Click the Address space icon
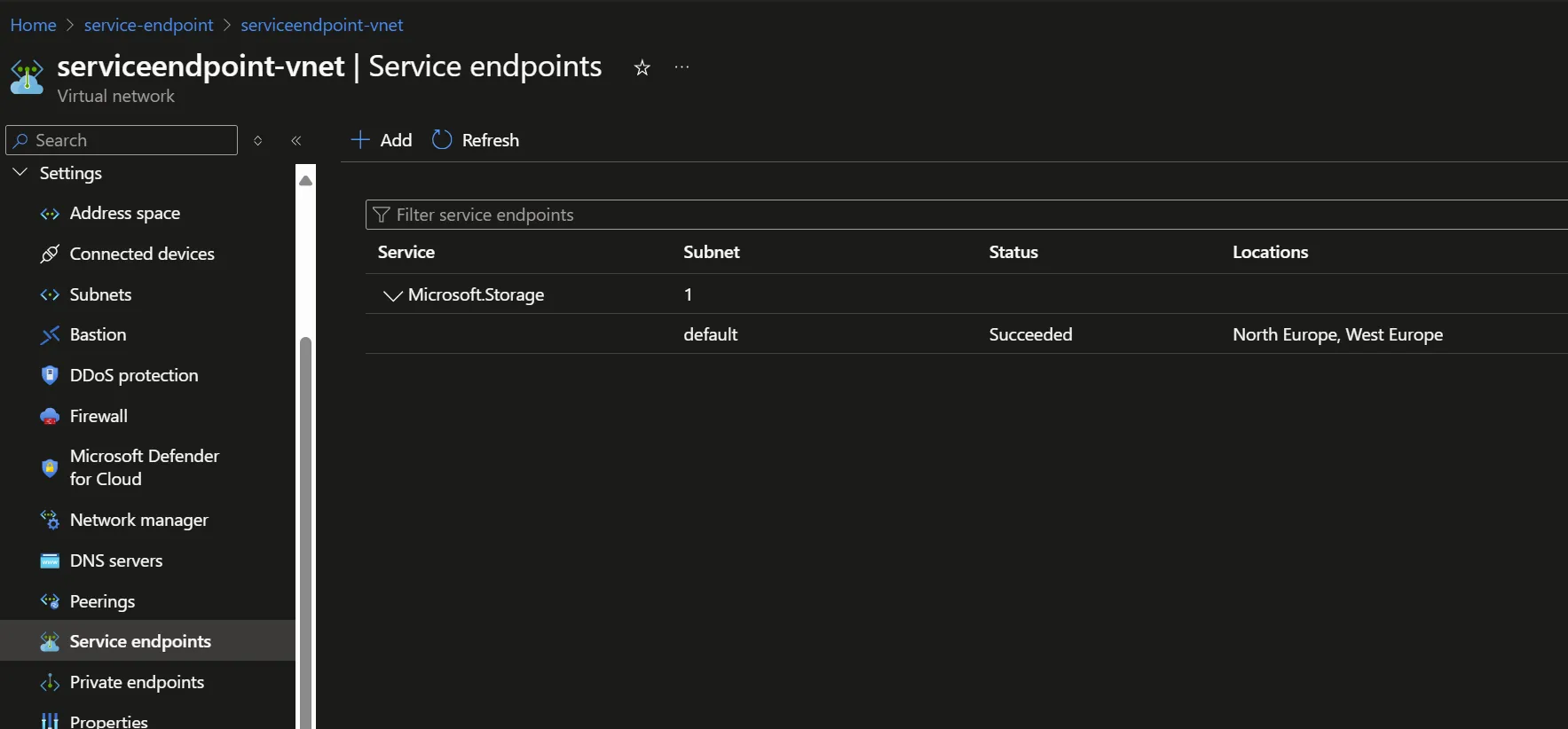Viewport: 1568px width, 729px height. [50, 214]
